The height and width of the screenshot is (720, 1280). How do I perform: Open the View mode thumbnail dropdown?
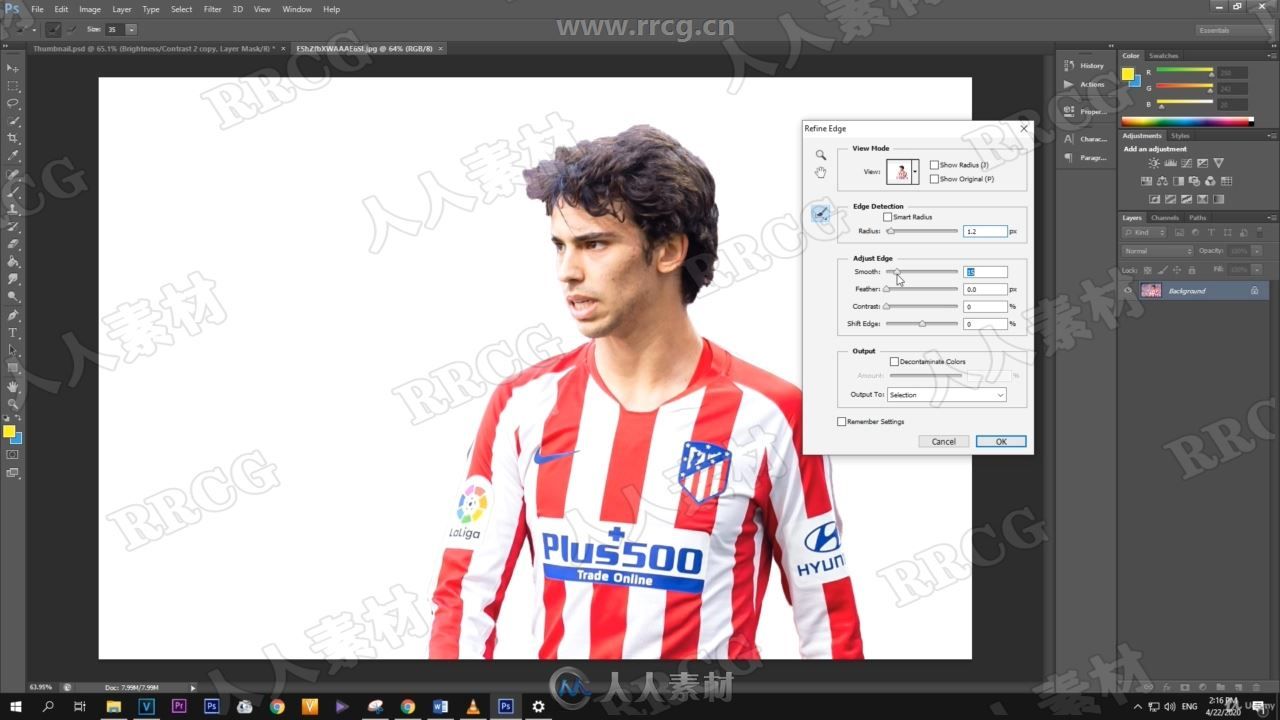pos(915,172)
